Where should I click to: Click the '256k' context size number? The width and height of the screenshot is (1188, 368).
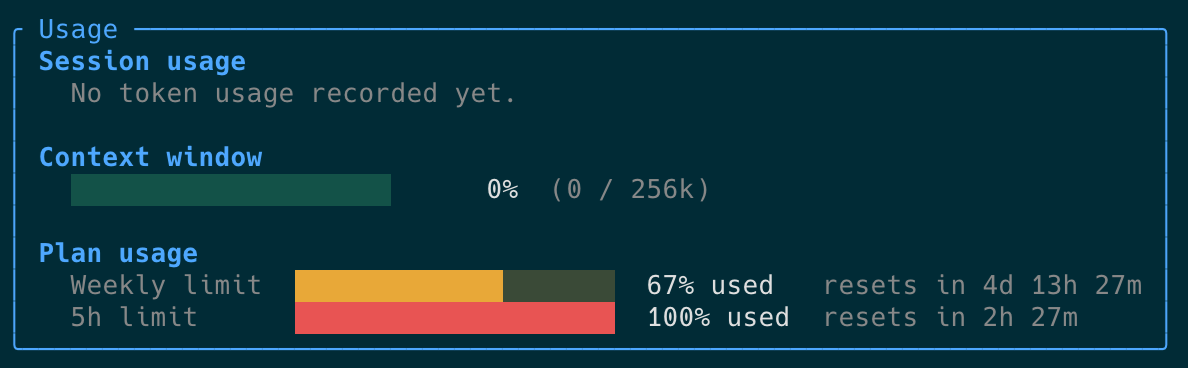[x=662, y=190]
